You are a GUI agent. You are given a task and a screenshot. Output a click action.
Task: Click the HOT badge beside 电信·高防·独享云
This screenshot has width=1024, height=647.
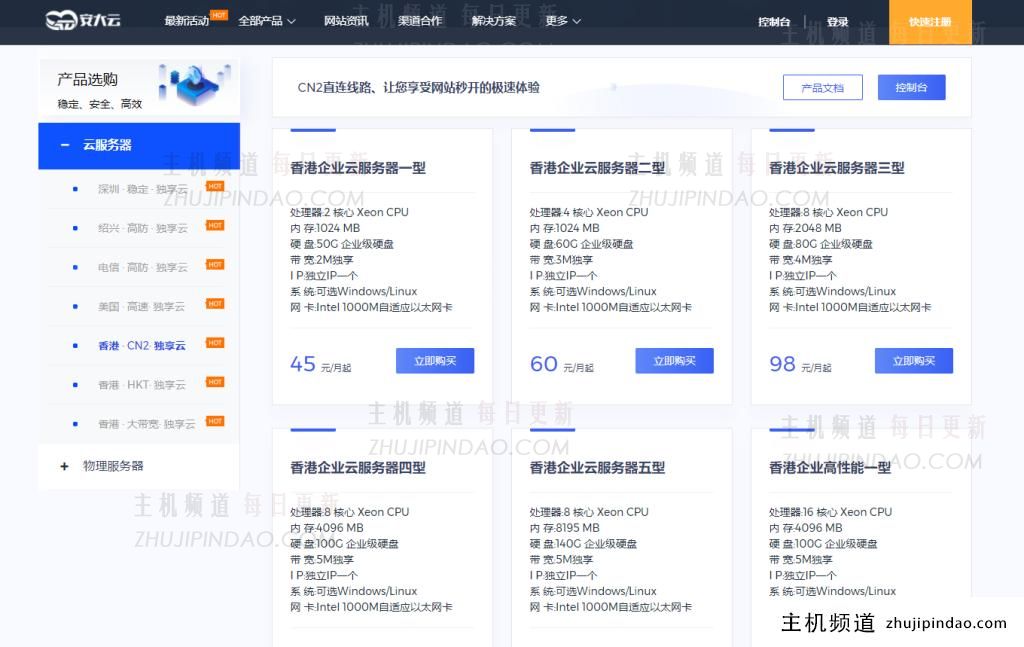(215, 264)
